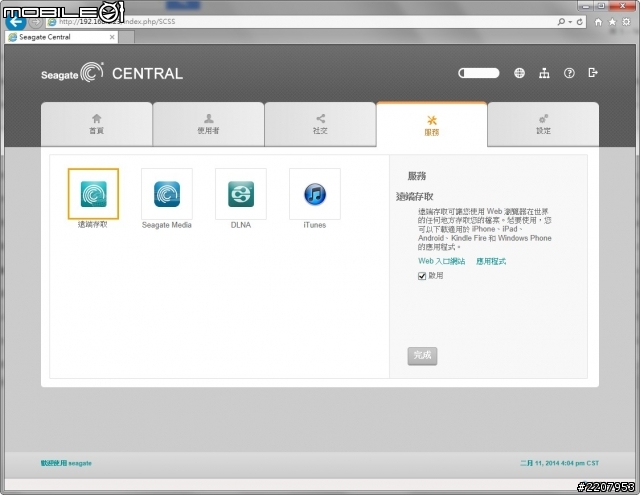
Task: Switch to the 設定 settings tab
Action: tap(543, 124)
